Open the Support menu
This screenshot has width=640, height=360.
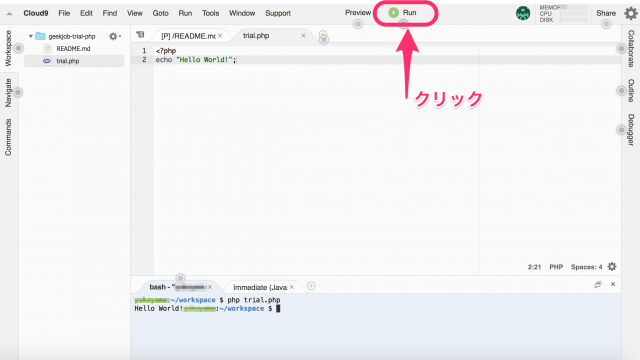278,13
